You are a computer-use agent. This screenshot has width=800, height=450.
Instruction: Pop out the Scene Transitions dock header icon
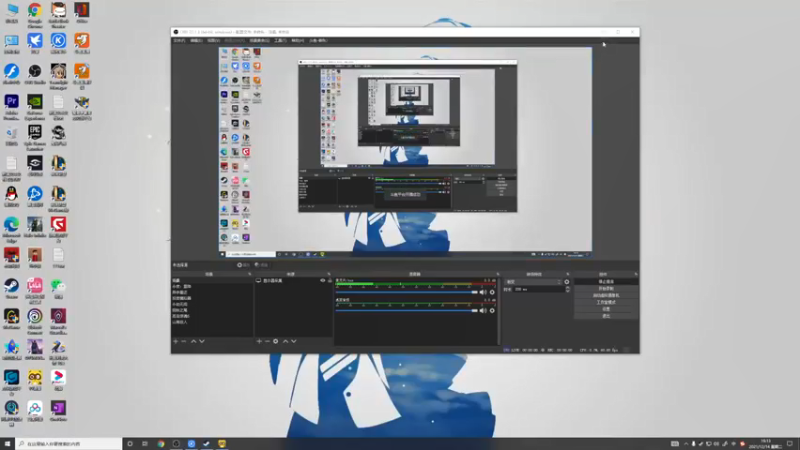[x=568, y=274]
